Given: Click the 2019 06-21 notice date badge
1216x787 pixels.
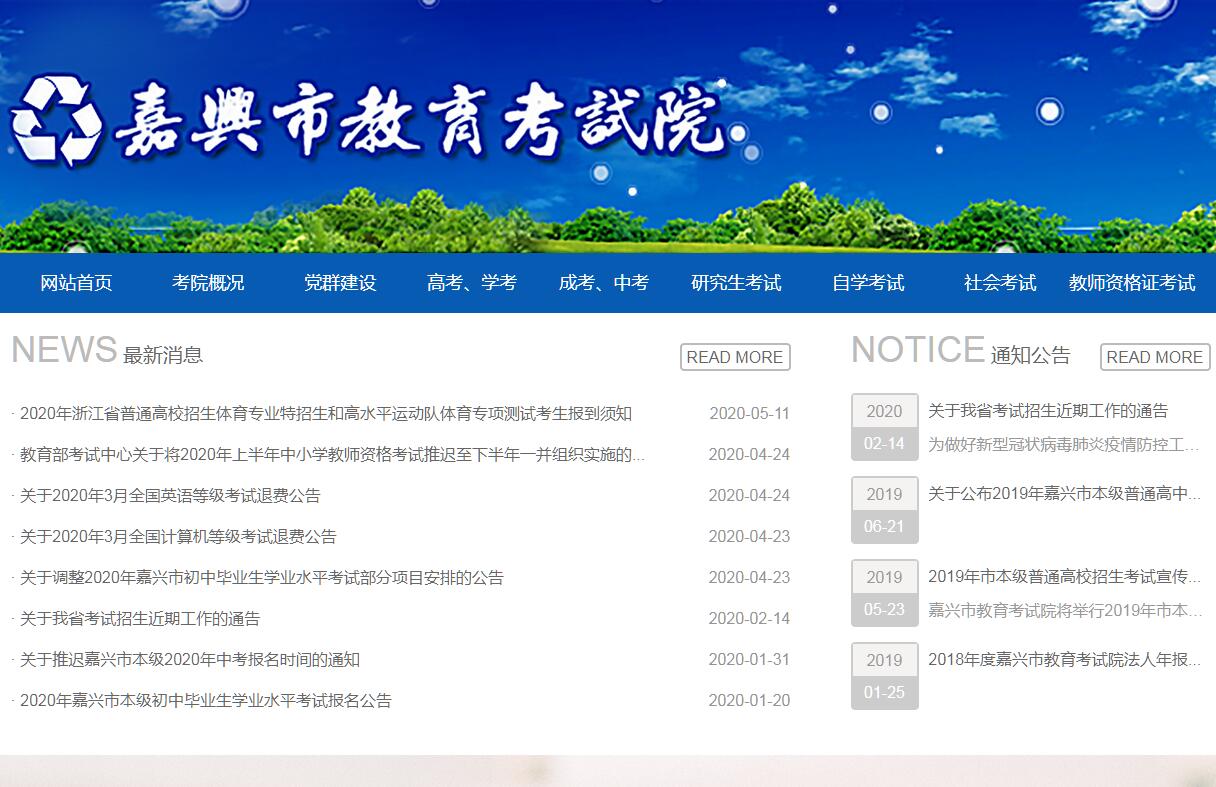Looking at the screenshot, I should (x=884, y=510).
